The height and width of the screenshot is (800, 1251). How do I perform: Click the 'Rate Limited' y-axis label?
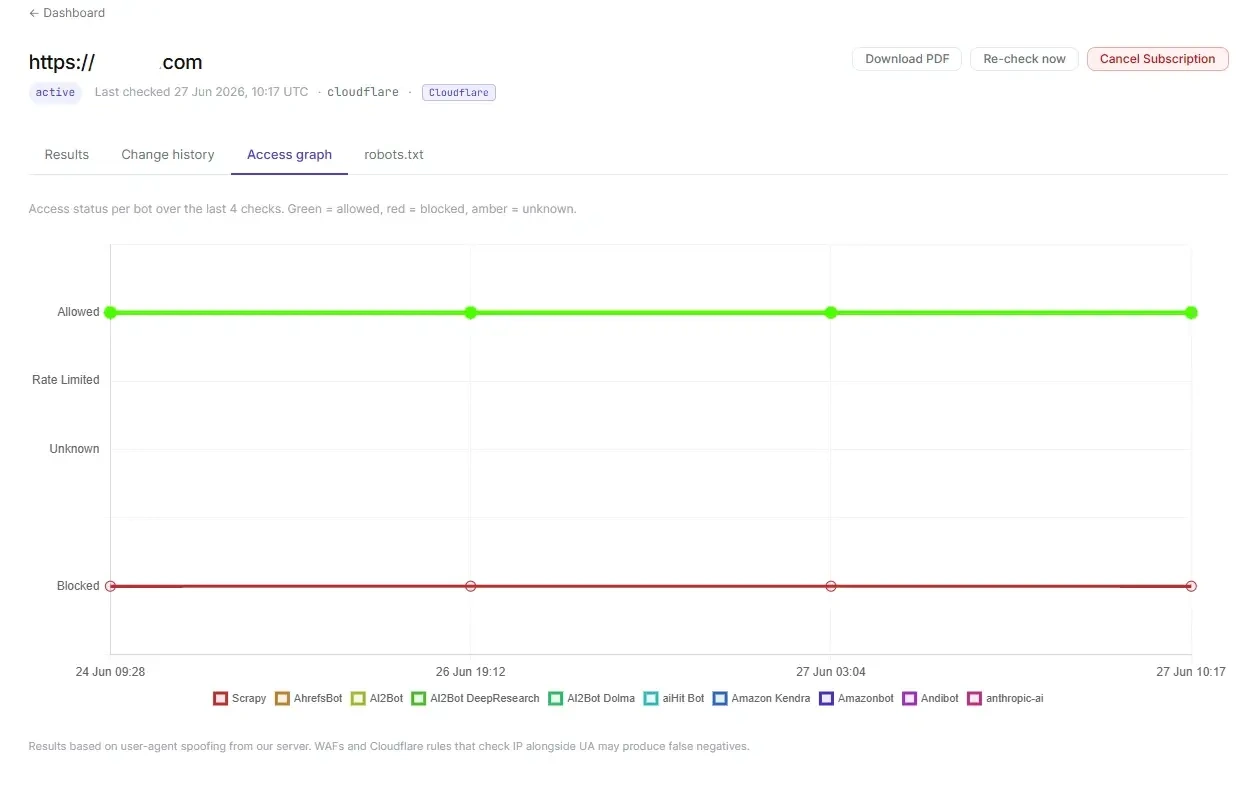66,380
